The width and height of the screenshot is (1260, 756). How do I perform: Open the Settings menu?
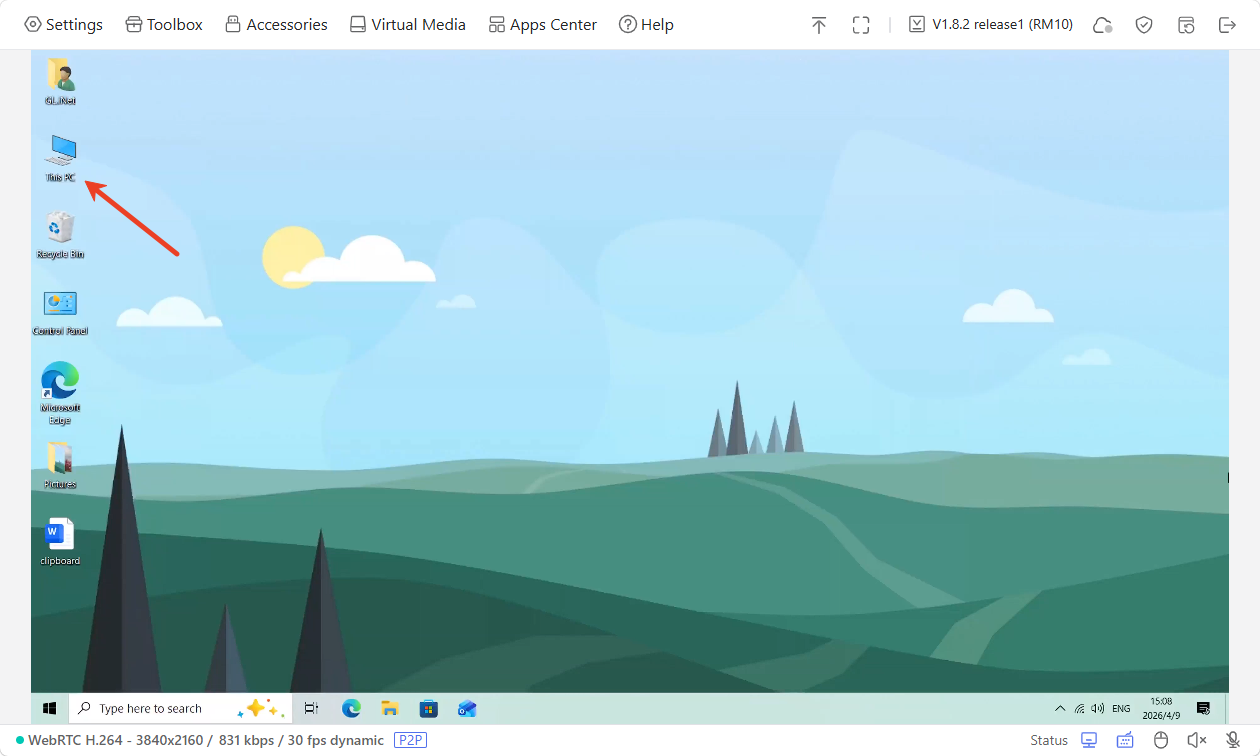click(x=63, y=25)
